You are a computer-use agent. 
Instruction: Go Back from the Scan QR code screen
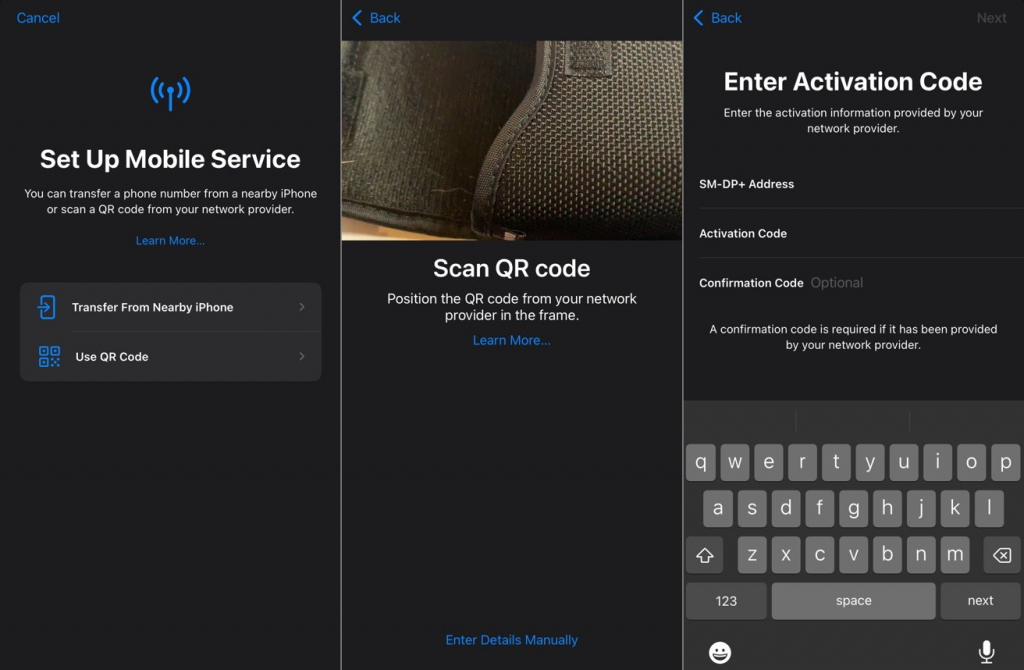coord(377,18)
